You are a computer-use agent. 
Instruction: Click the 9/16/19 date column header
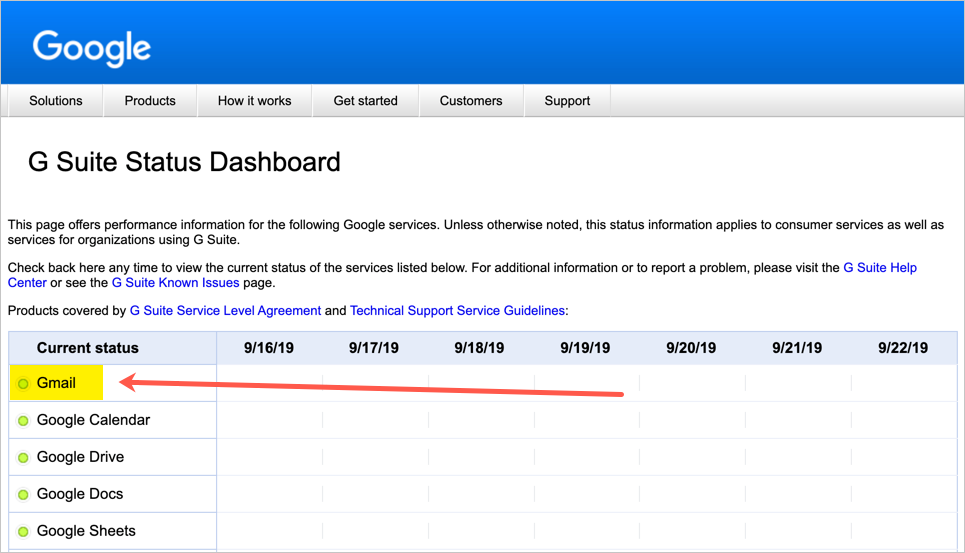coord(269,348)
